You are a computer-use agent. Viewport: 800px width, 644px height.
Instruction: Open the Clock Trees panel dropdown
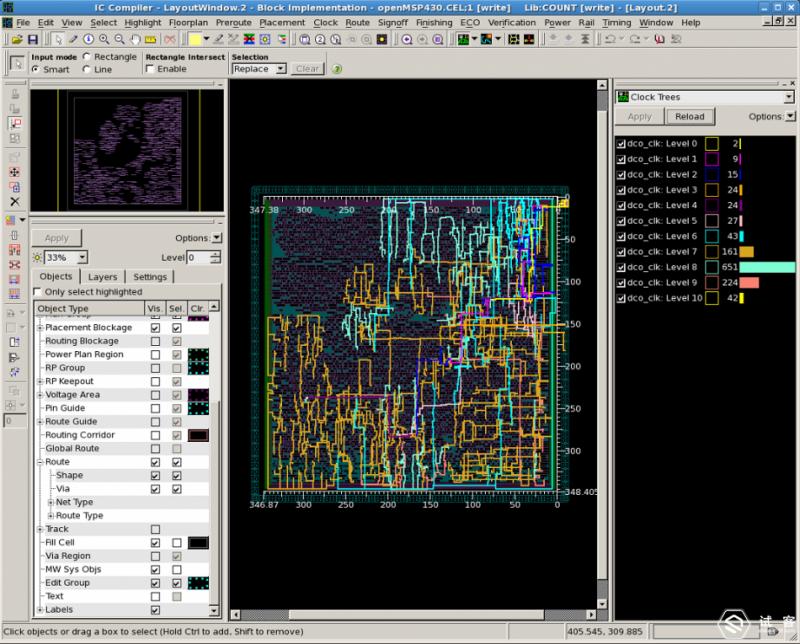click(789, 97)
